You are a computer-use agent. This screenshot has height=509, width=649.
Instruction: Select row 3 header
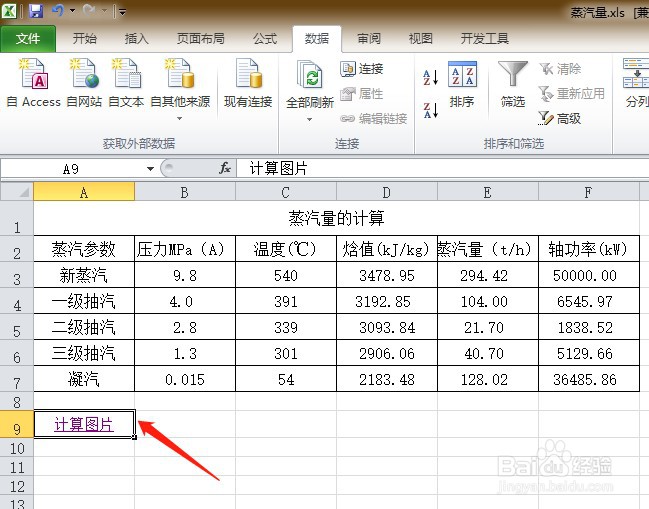(17, 275)
